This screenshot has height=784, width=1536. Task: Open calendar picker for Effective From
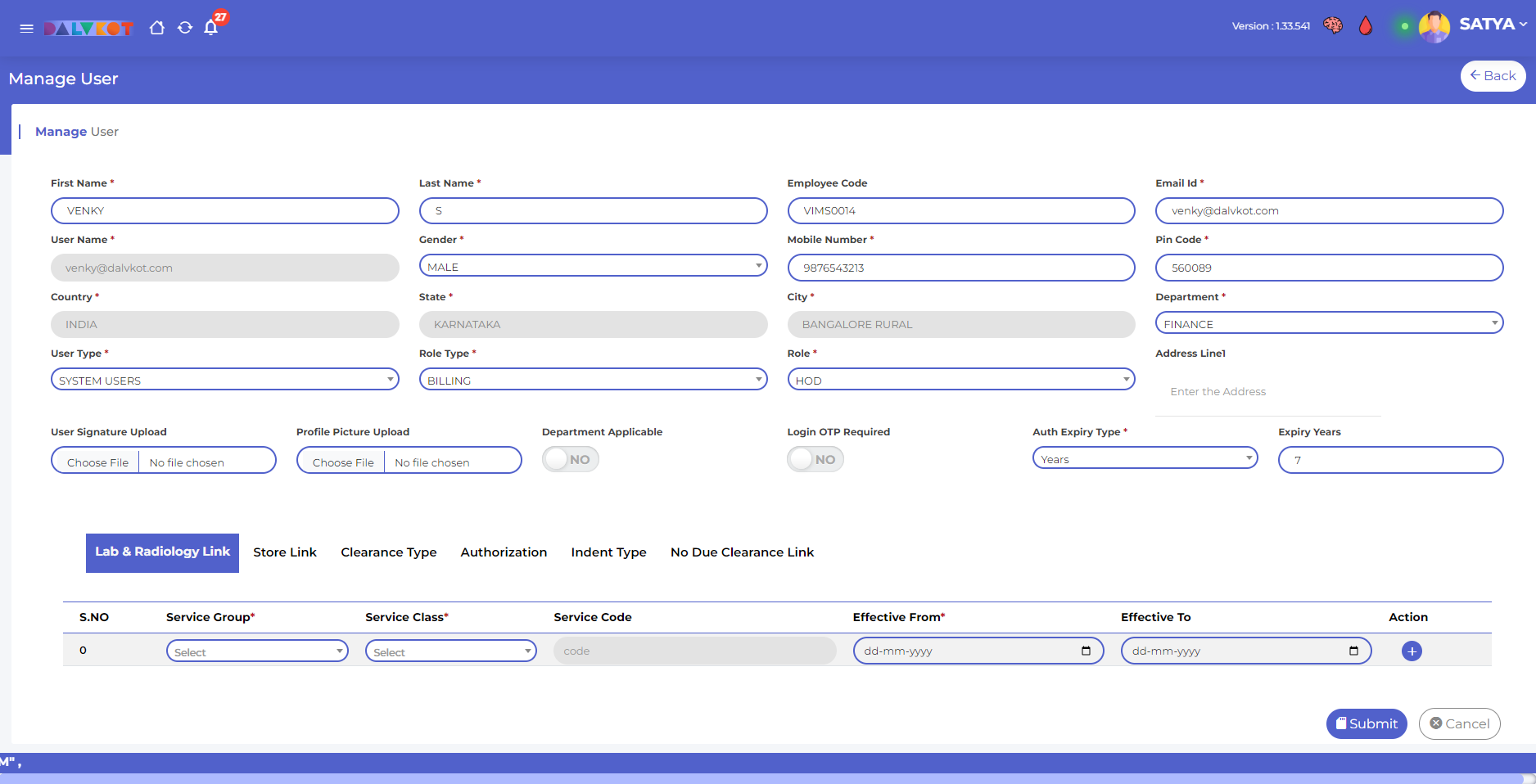click(x=1086, y=651)
